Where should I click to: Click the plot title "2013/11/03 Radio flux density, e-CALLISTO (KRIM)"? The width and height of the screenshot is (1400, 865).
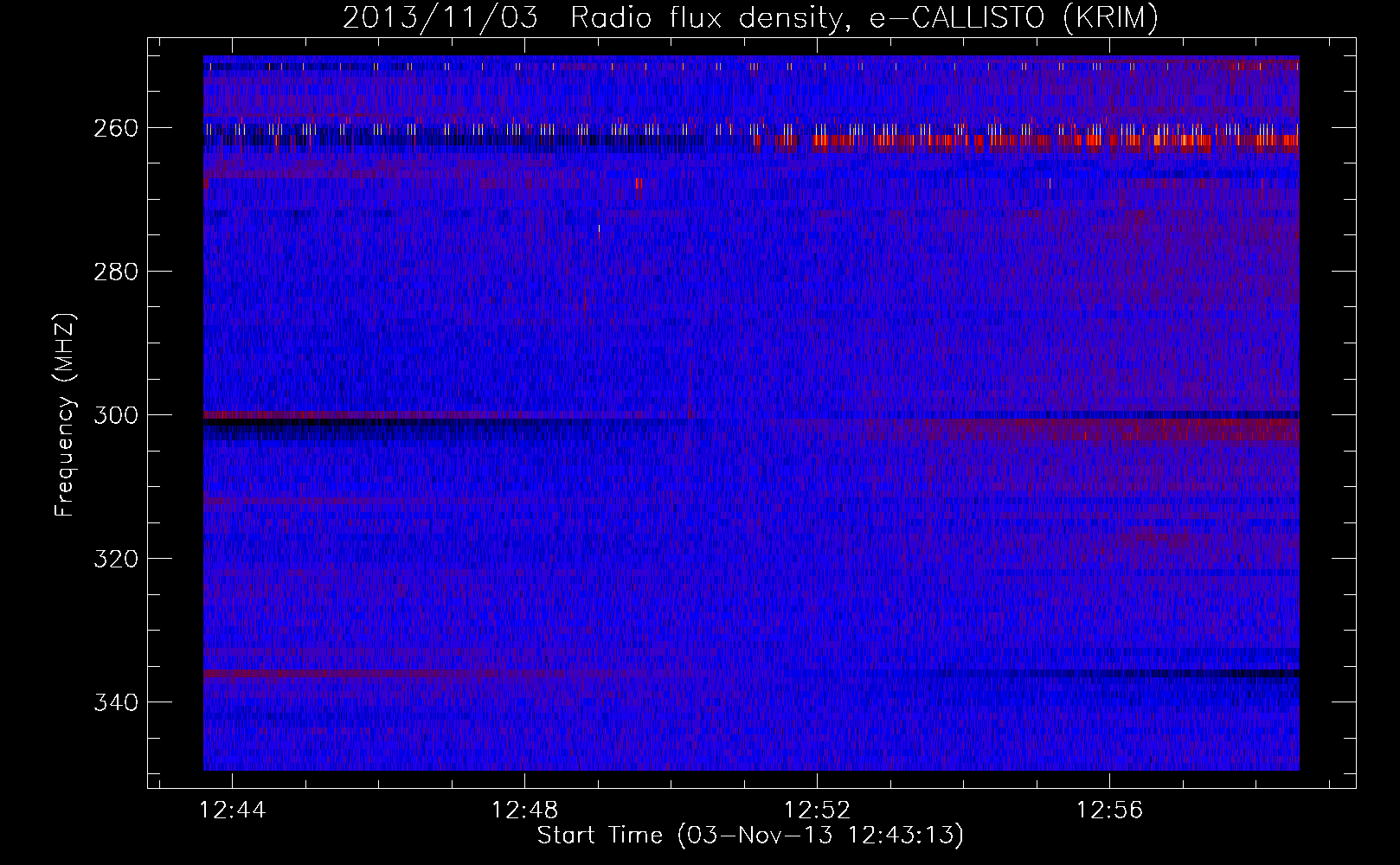point(750,17)
